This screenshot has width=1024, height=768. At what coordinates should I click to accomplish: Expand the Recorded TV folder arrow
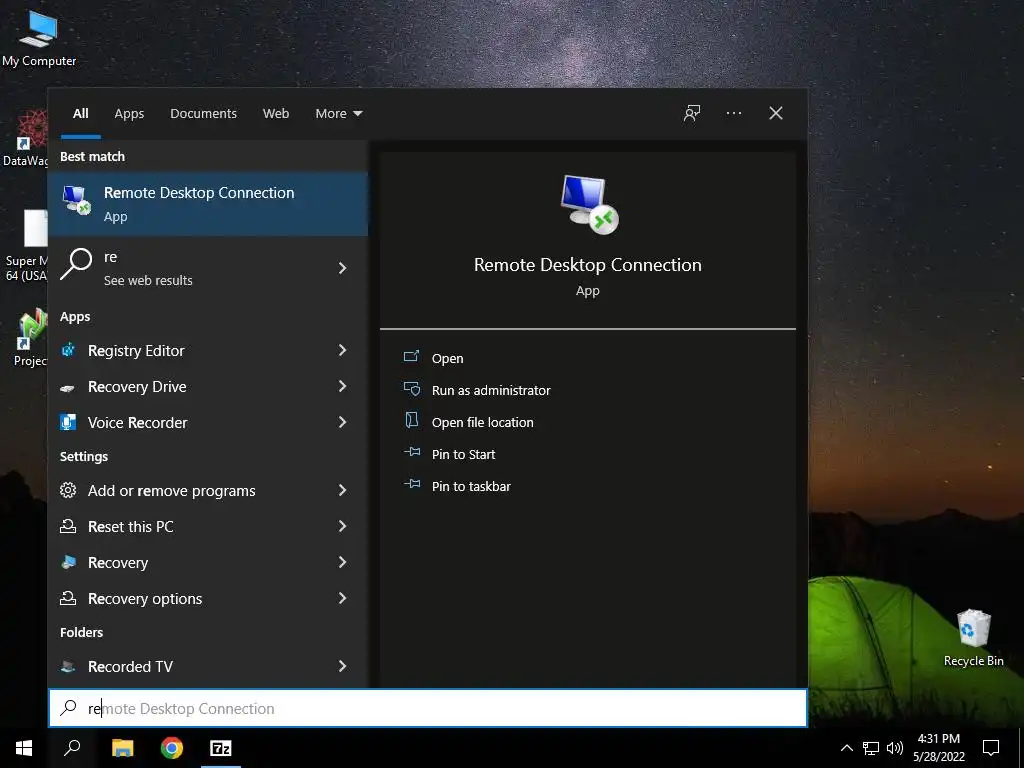pyautogui.click(x=342, y=667)
